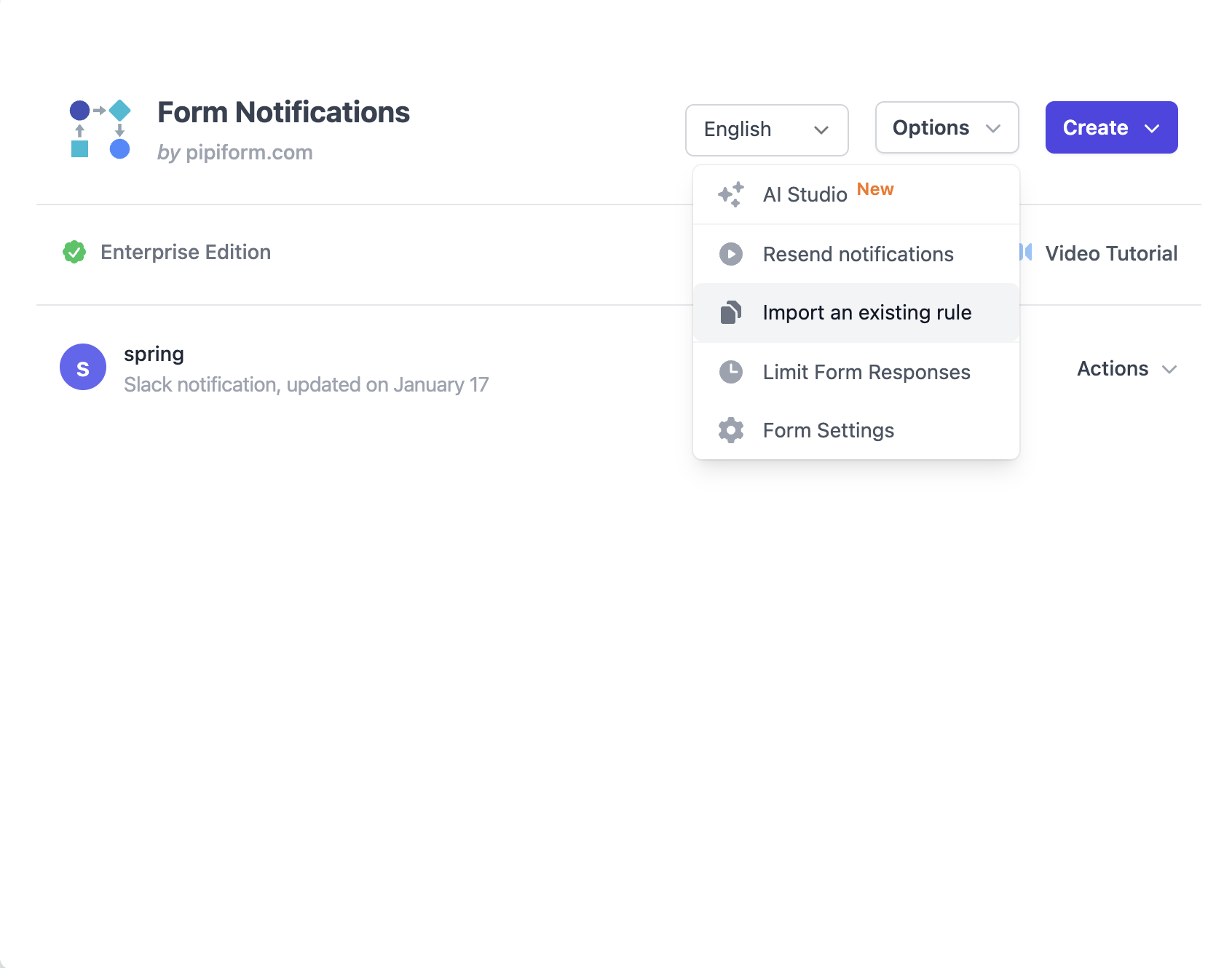Select the spring notification rule
Image resolution: width=1232 pixels, height=968 pixels.
point(155,354)
